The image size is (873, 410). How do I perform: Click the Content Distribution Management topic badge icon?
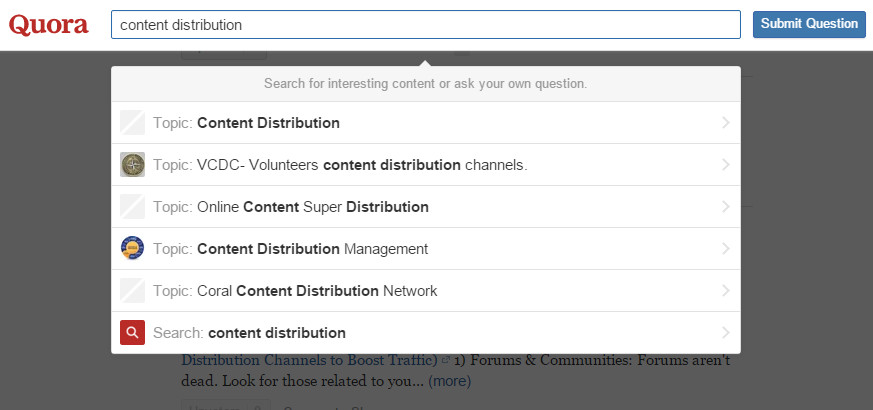[133, 248]
